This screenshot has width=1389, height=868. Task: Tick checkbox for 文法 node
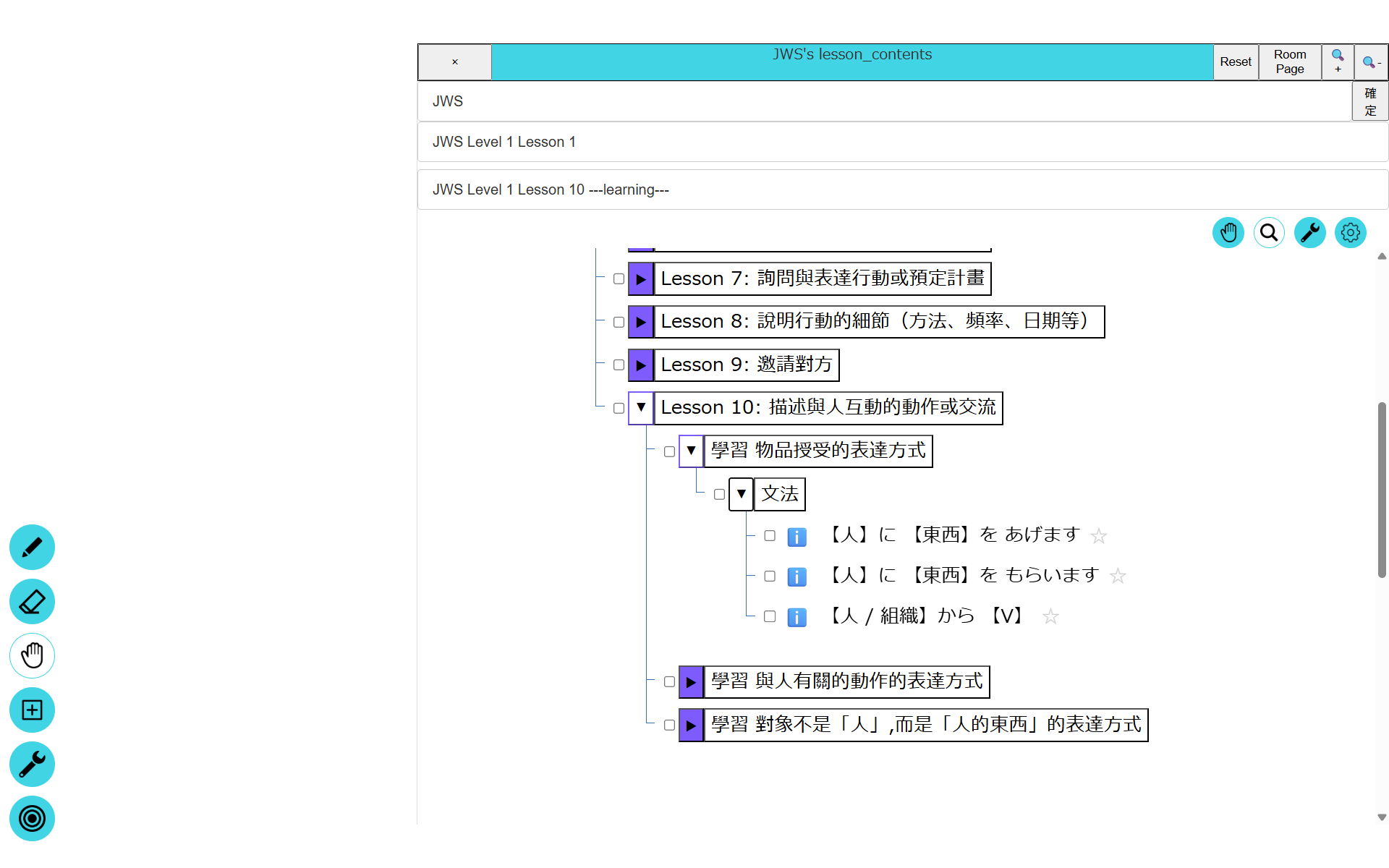point(719,495)
